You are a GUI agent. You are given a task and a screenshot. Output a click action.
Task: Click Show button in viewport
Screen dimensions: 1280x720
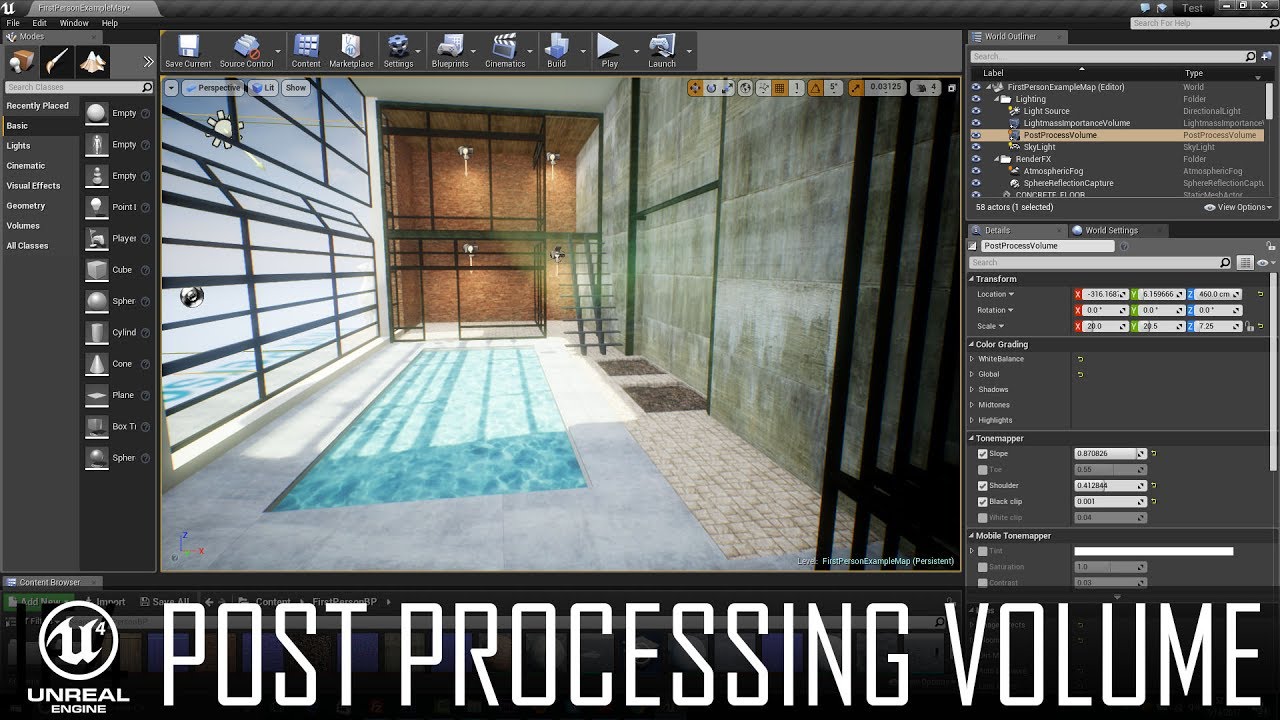click(x=296, y=88)
